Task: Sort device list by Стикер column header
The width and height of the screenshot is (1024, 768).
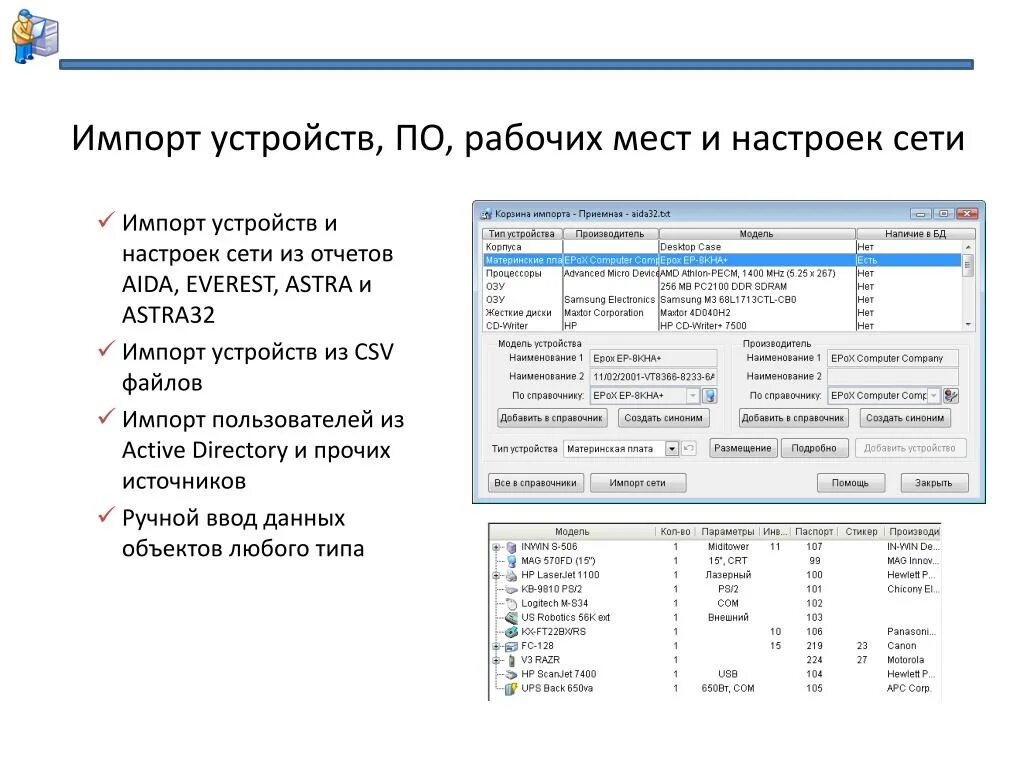Action: (x=861, y=532)
